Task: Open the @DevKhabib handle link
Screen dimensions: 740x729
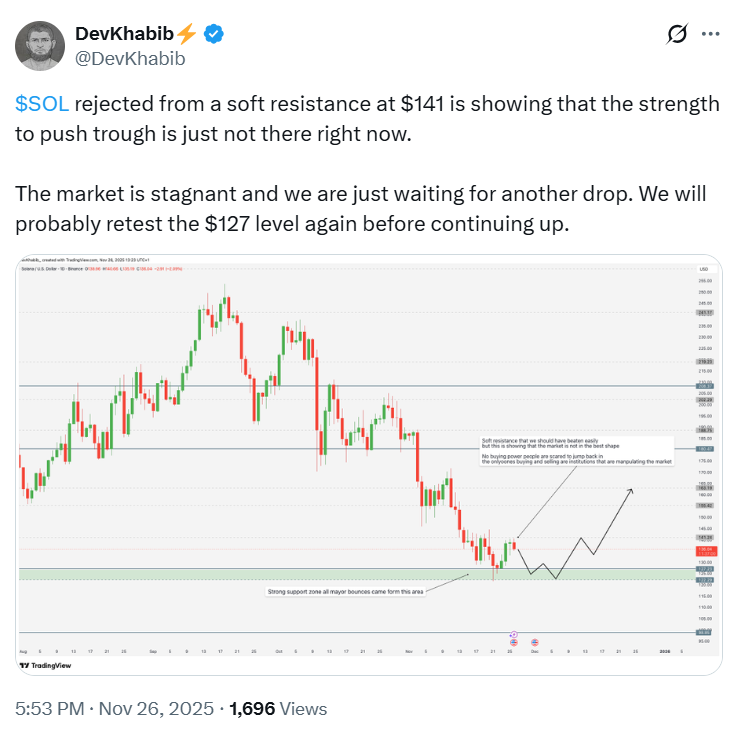Action: [x=130, y=58]
